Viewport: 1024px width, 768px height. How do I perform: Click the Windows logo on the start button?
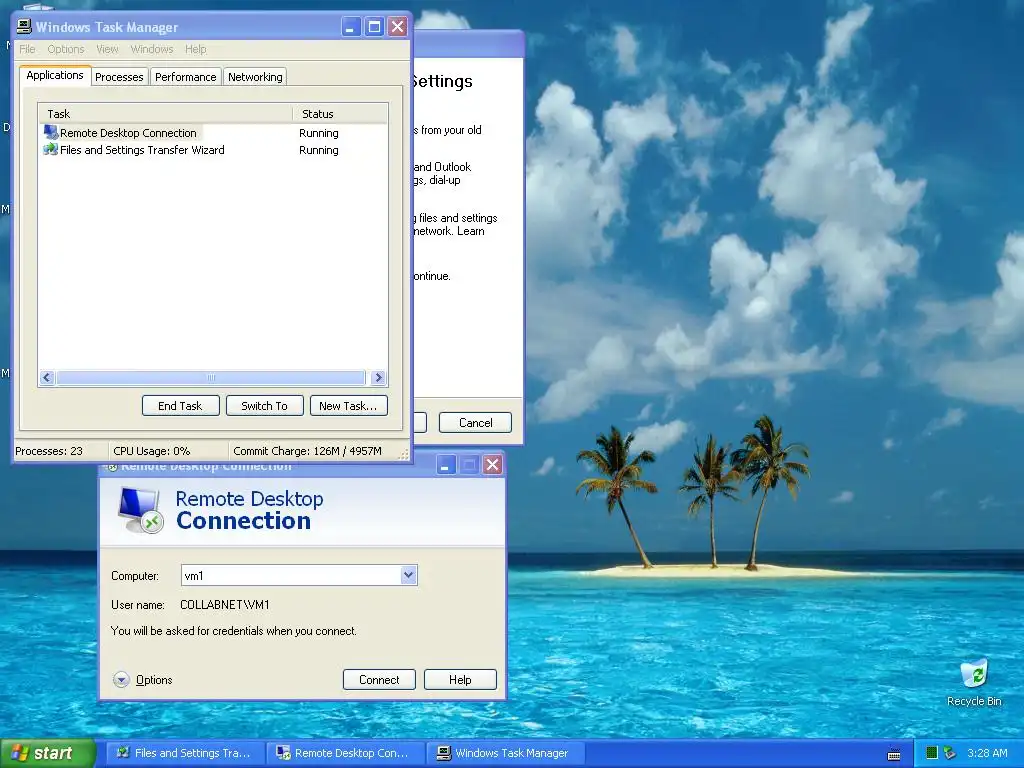(x=20, y=753)
